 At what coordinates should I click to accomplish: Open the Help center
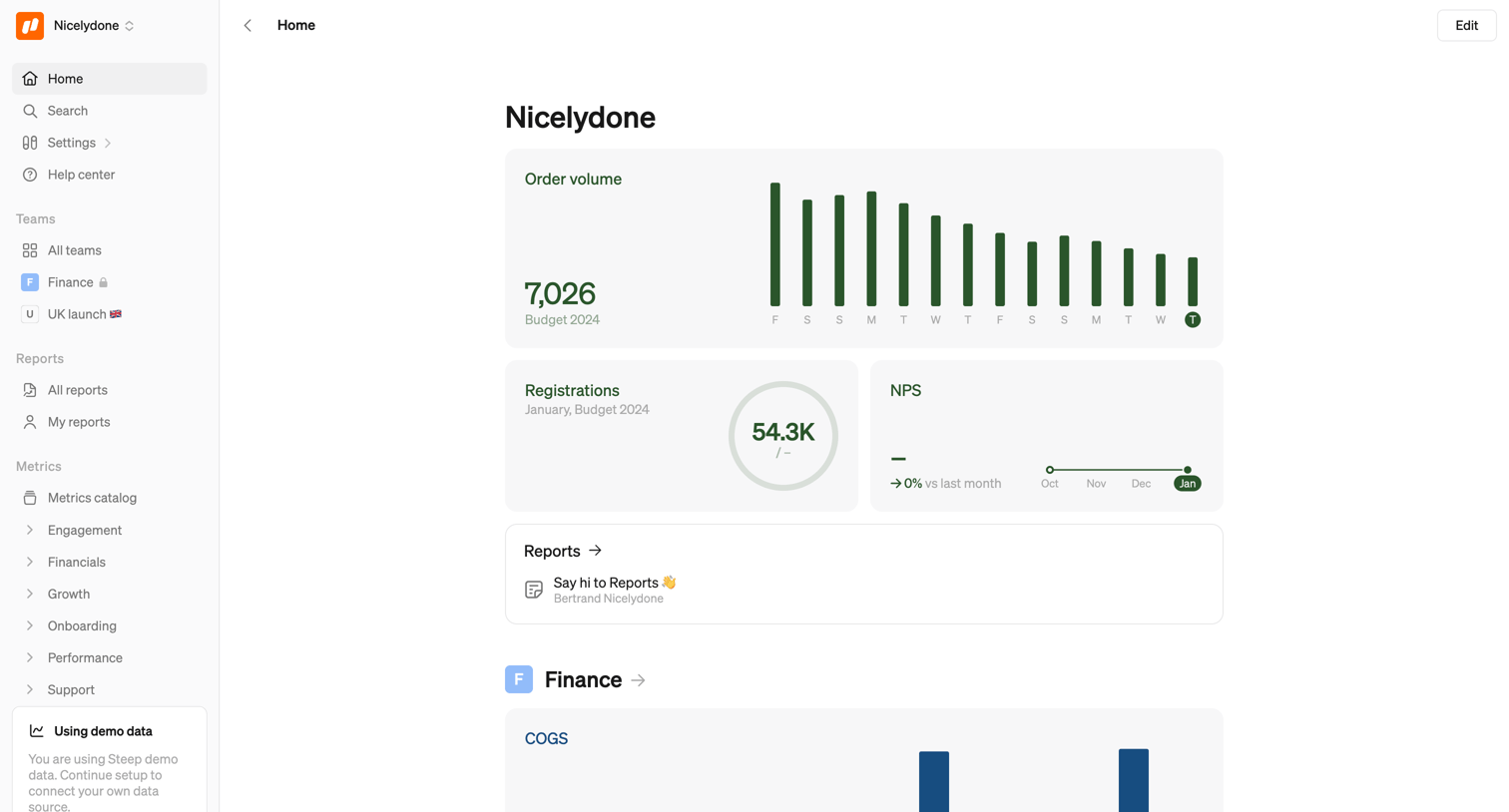[x=109, y=175]
